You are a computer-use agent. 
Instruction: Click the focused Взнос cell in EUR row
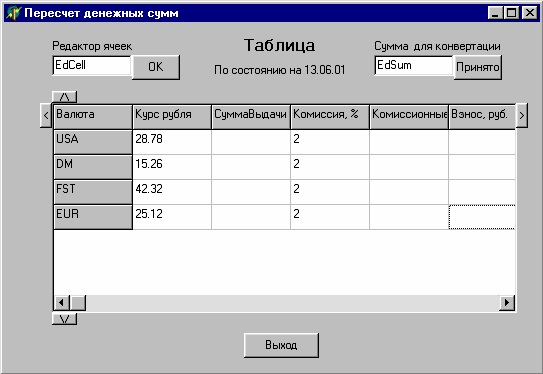point(482,217)
